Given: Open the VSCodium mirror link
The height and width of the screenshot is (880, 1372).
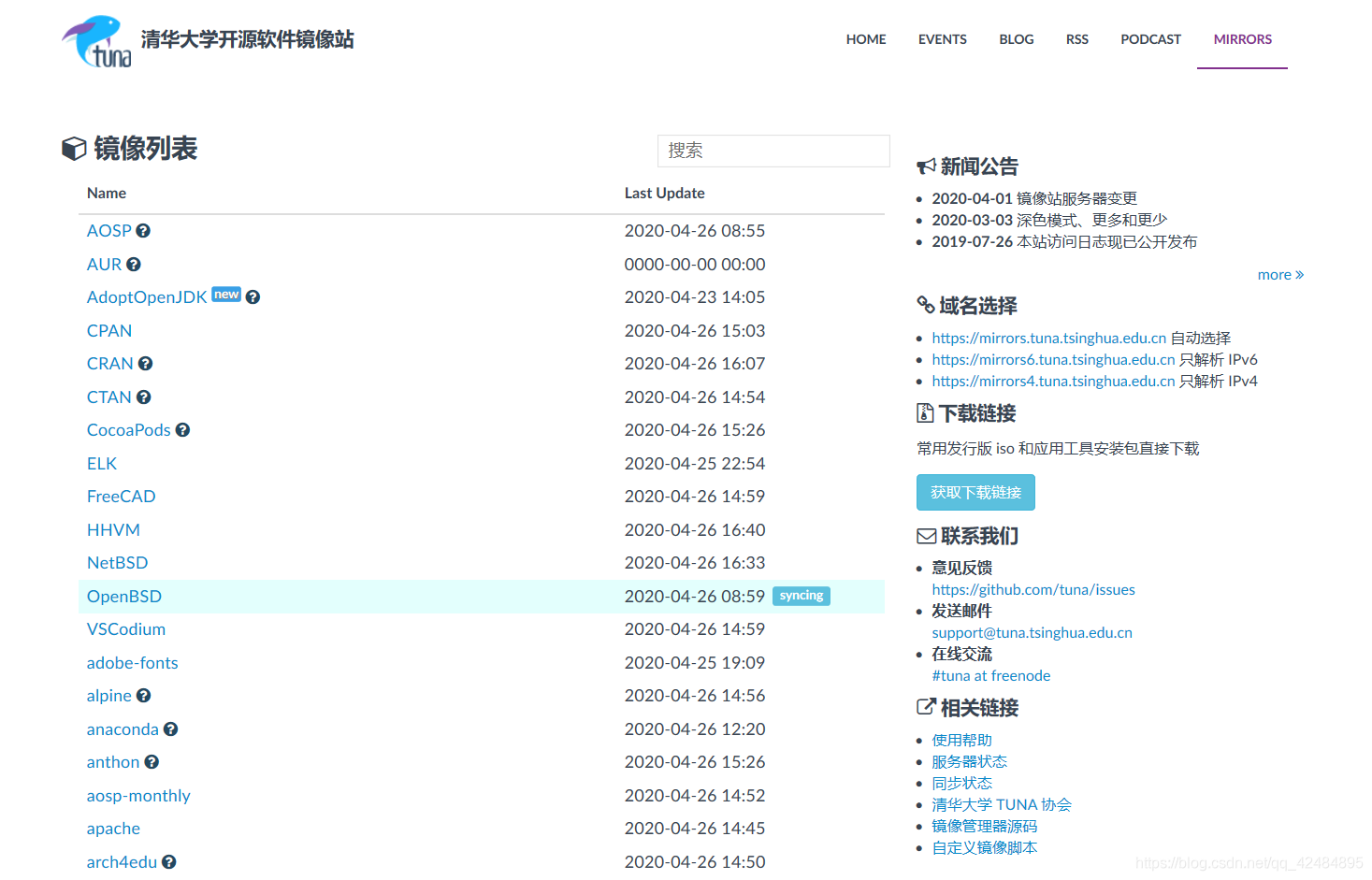Looking at the screenshot, I should [126, 629].
